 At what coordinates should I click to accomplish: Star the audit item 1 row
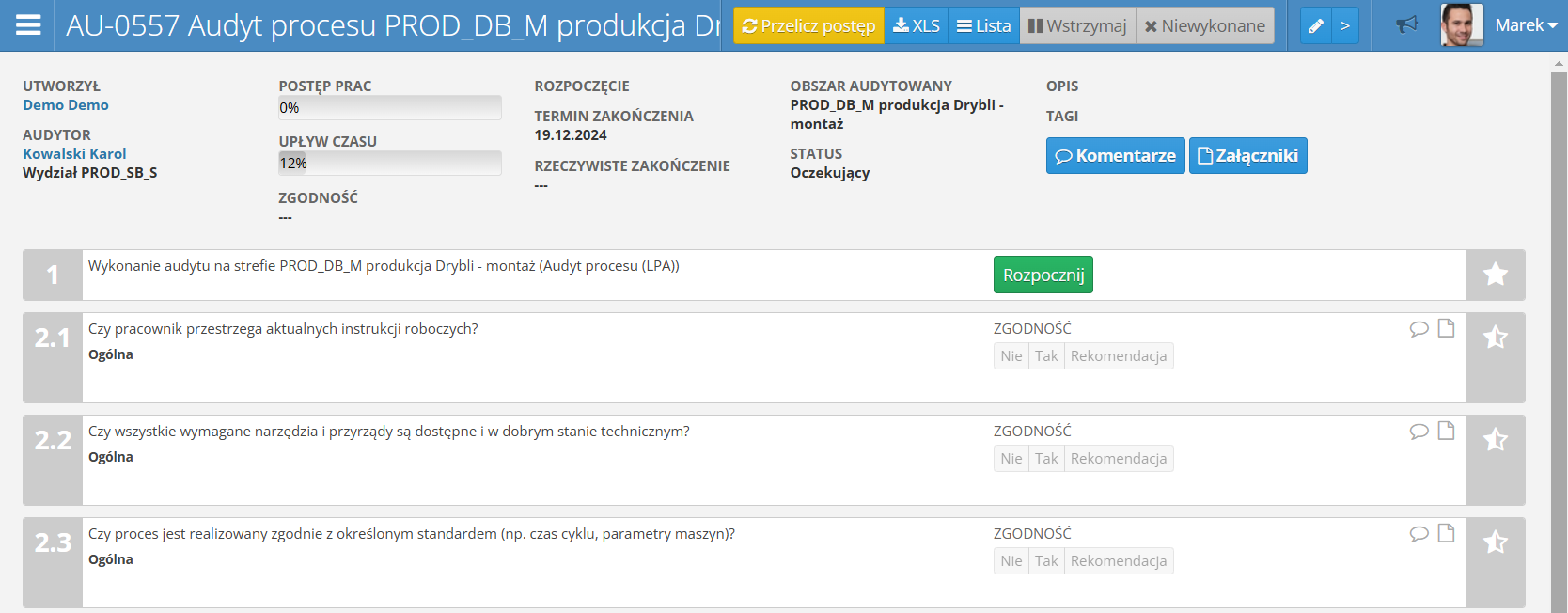pyautogui.click(x=1495, y=275)
